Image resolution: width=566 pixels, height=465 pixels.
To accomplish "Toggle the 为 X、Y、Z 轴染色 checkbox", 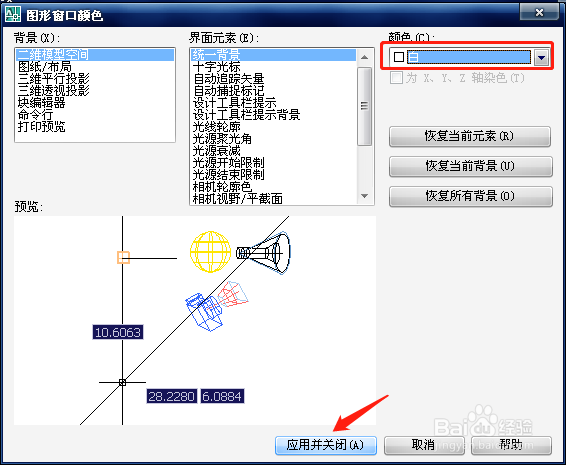I will [396, 78].
